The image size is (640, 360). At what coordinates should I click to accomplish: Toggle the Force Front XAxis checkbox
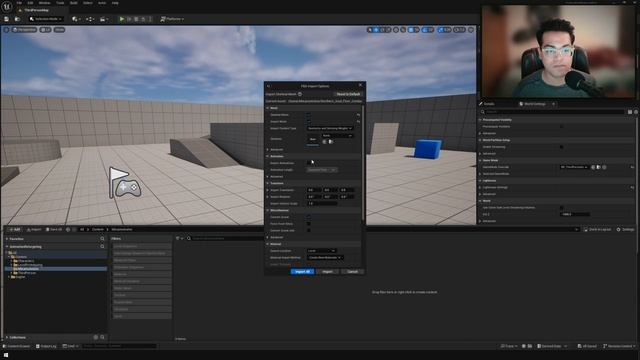pos(309,224)
